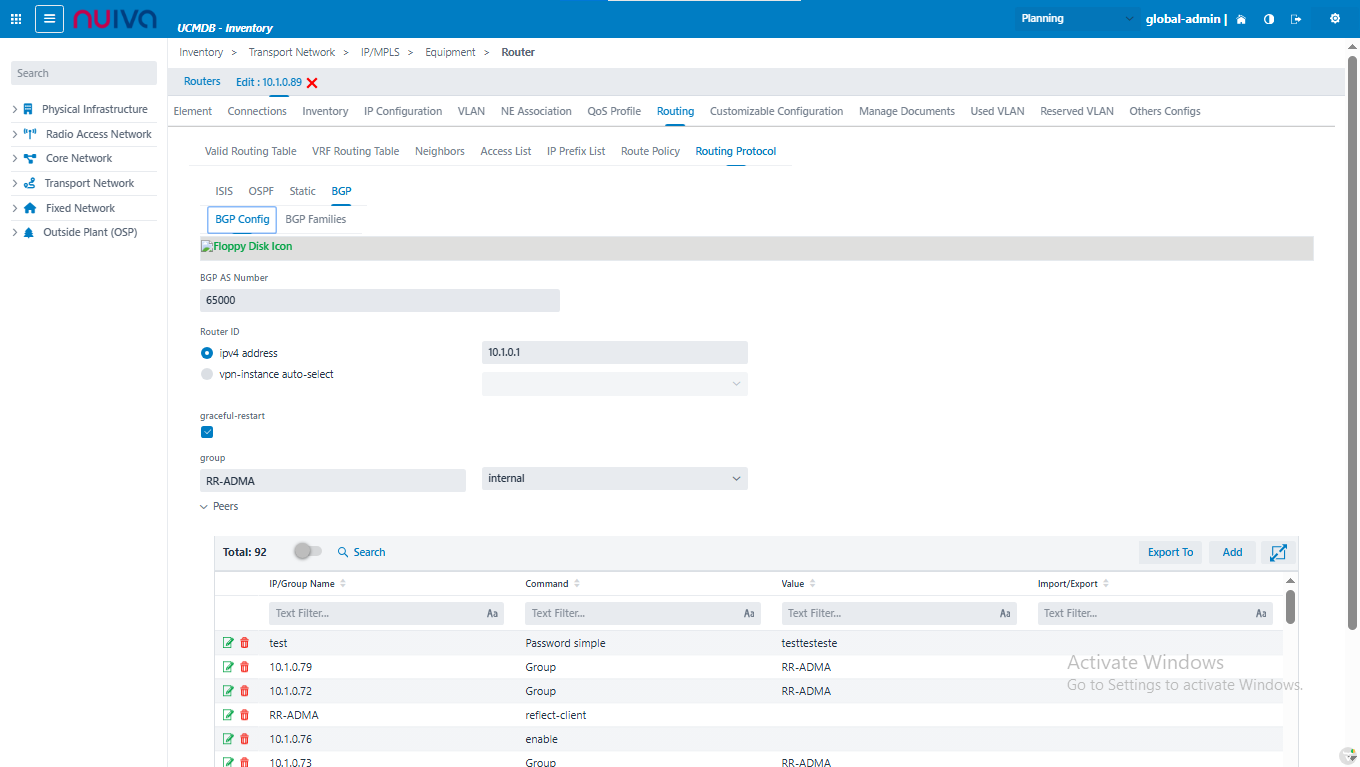This screenshot has height=767, width=1360.
Task: Go to home via house icon
Action: pyautogui.click(x=1241, y=19)
